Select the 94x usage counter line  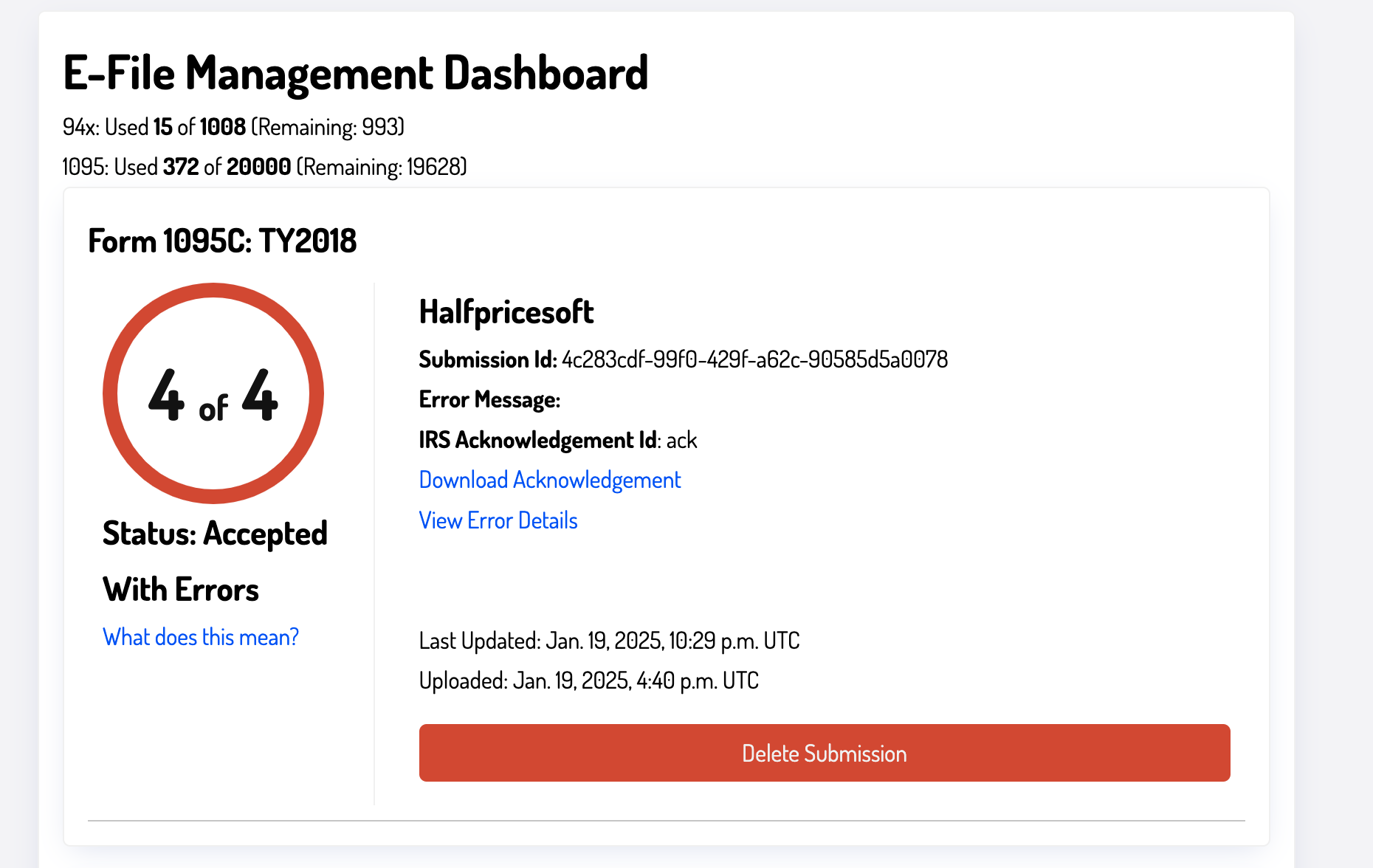pos(233,126)
